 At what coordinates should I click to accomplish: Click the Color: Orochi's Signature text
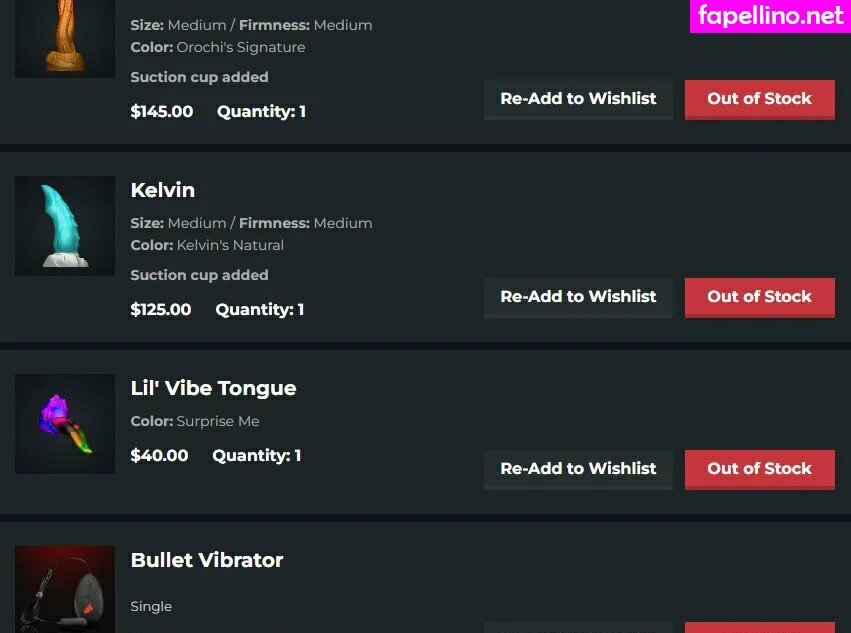pos(218,48)
